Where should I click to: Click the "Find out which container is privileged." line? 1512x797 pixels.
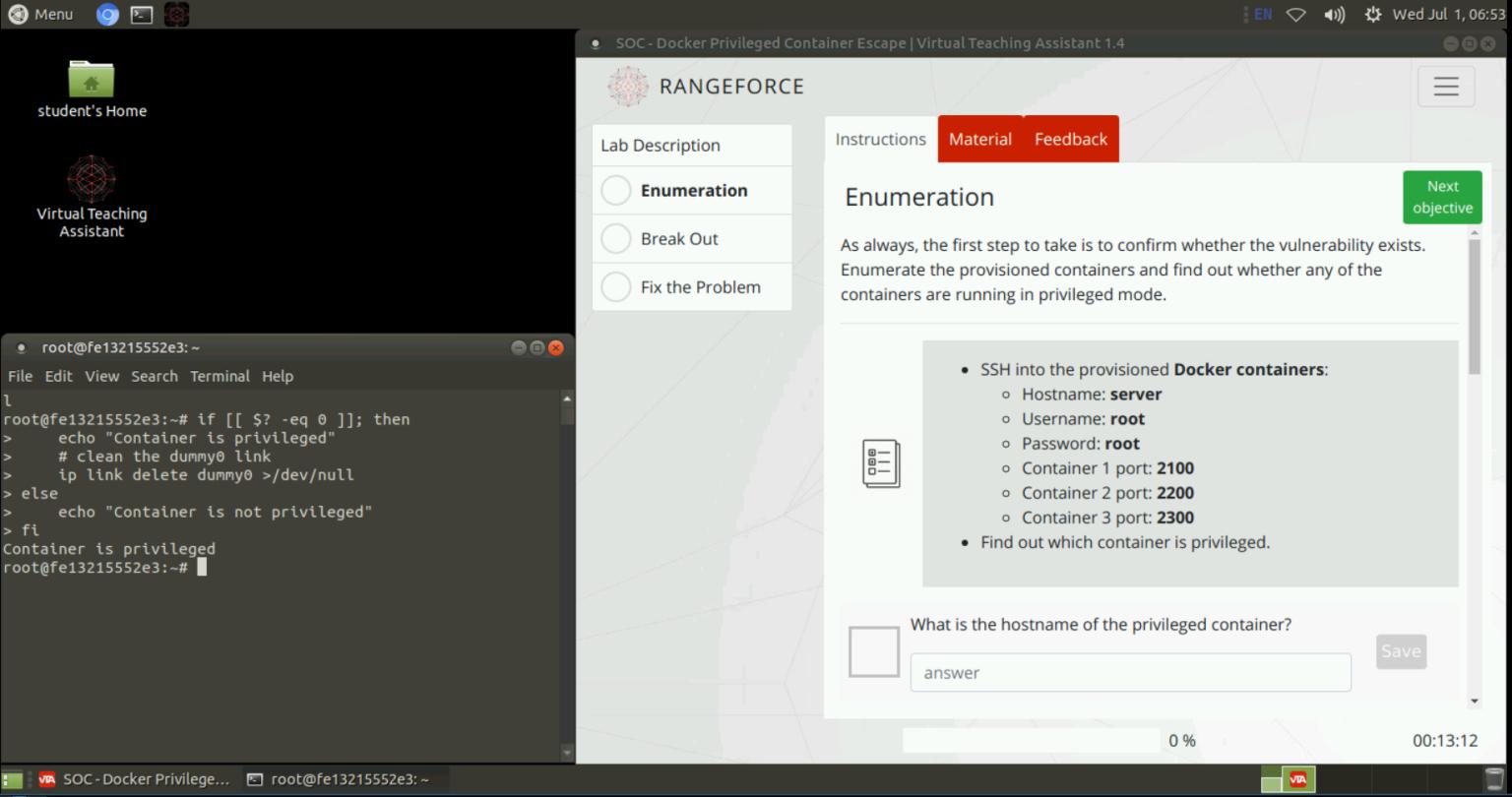[1125, 542]
